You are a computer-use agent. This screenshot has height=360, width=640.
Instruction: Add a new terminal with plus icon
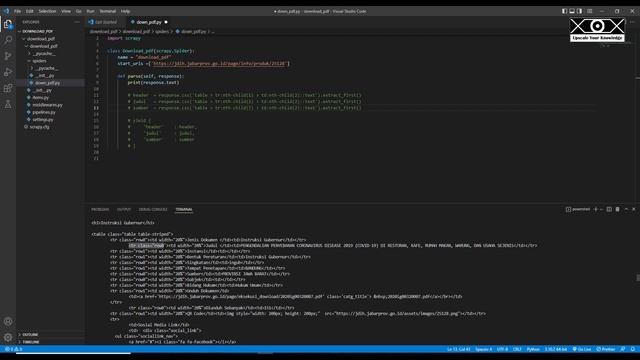click(x=596, y=209)
